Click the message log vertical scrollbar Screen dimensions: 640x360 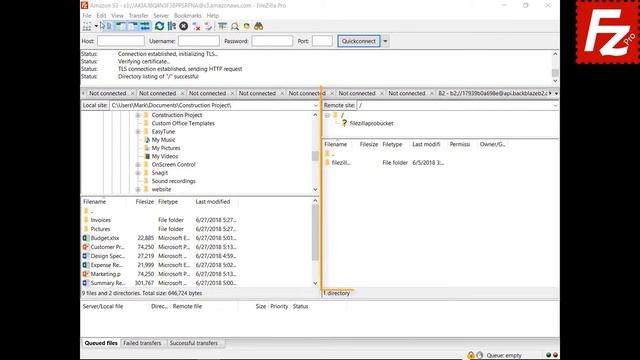(555, 67)
